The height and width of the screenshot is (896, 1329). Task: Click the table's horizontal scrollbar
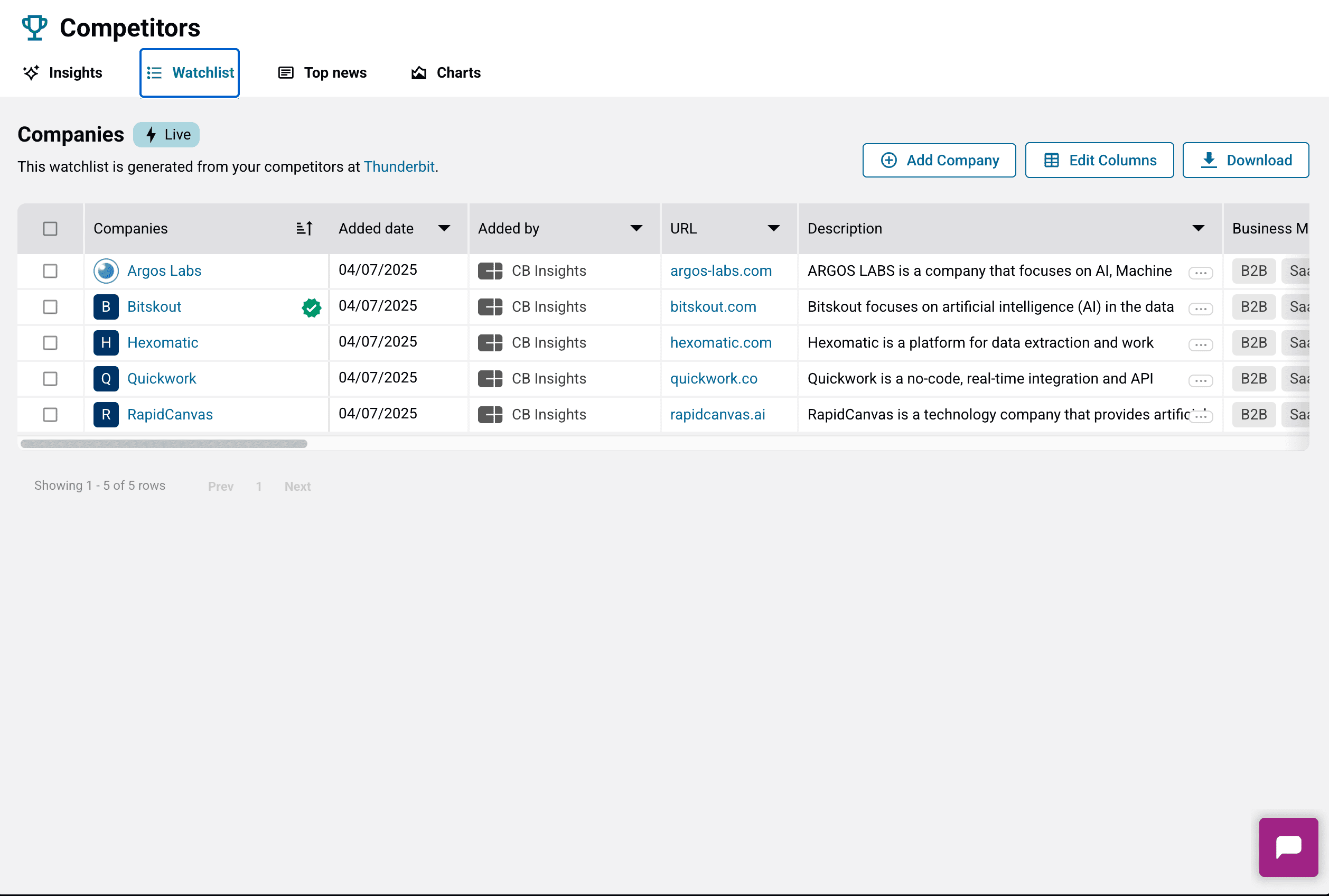click(164, 444)
